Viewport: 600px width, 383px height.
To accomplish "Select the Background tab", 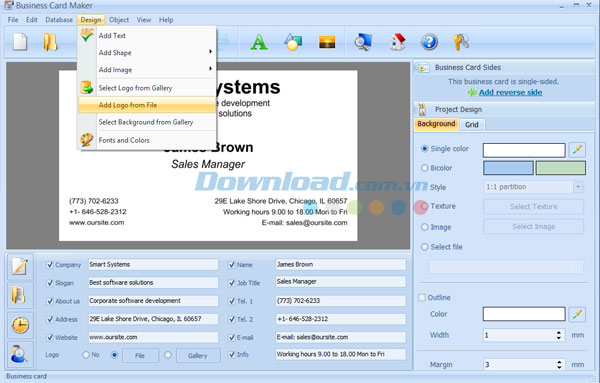I will pyautogui.click(x=436, y=124).
